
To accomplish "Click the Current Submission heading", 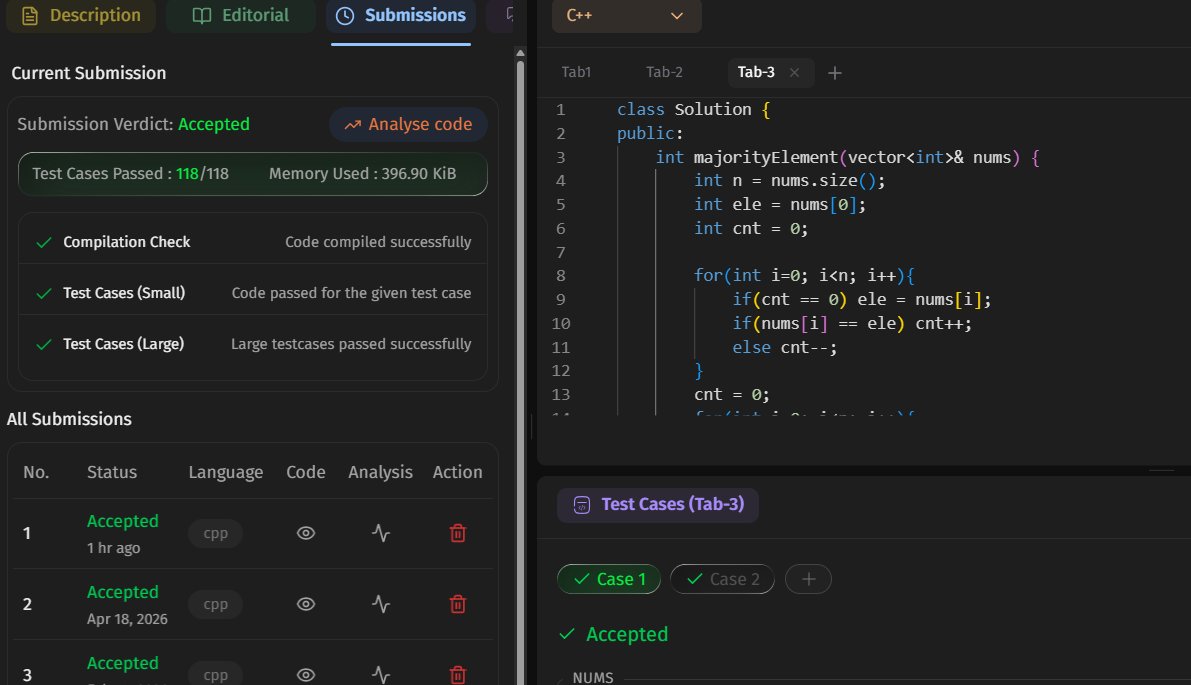I will 88,73.
